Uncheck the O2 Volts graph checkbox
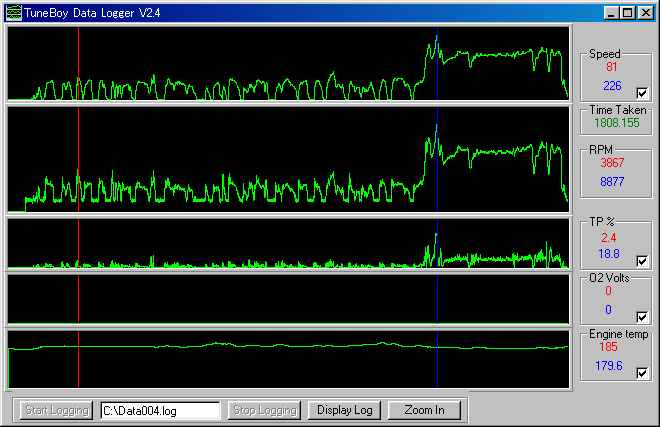660x427 pixels. (642, 317)
